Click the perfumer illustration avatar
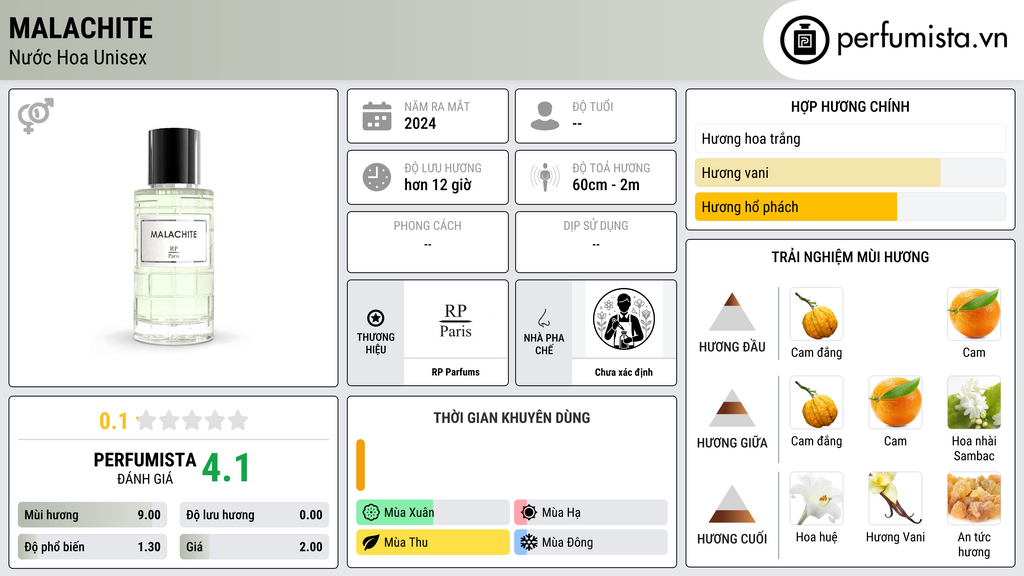1024x576 pixels. pos(624,319)
